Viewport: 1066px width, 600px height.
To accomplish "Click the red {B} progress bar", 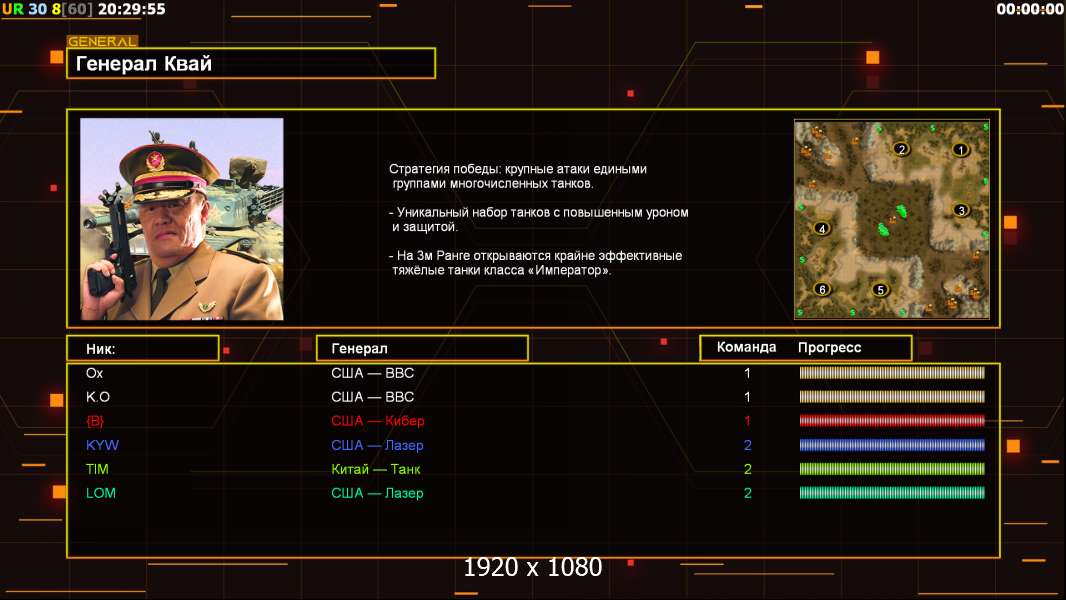I will pos(892,421).
